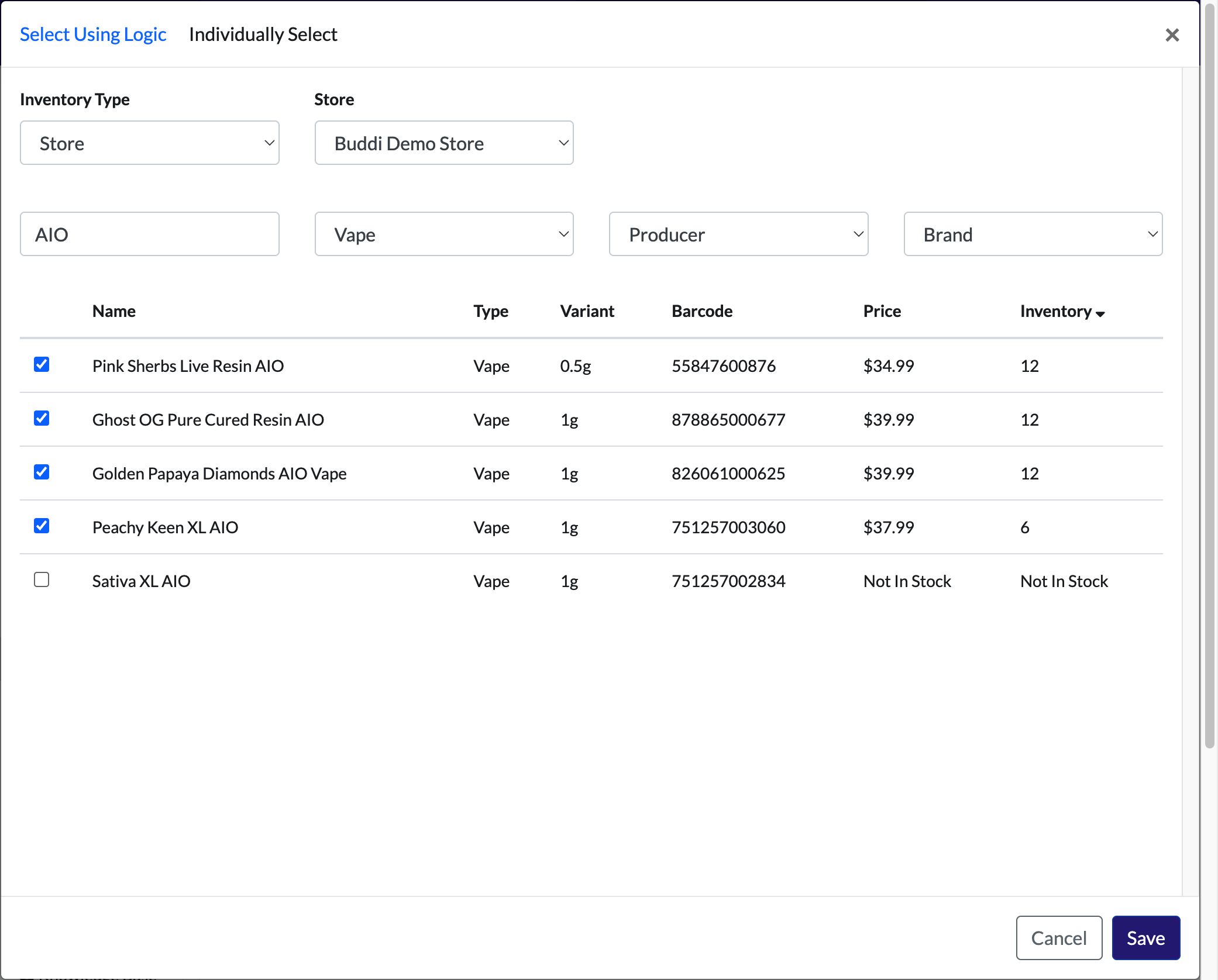1218x980 pixels.
Task: Select Pink Sherbs Live Resin AIO name
Action: (188, 366)
